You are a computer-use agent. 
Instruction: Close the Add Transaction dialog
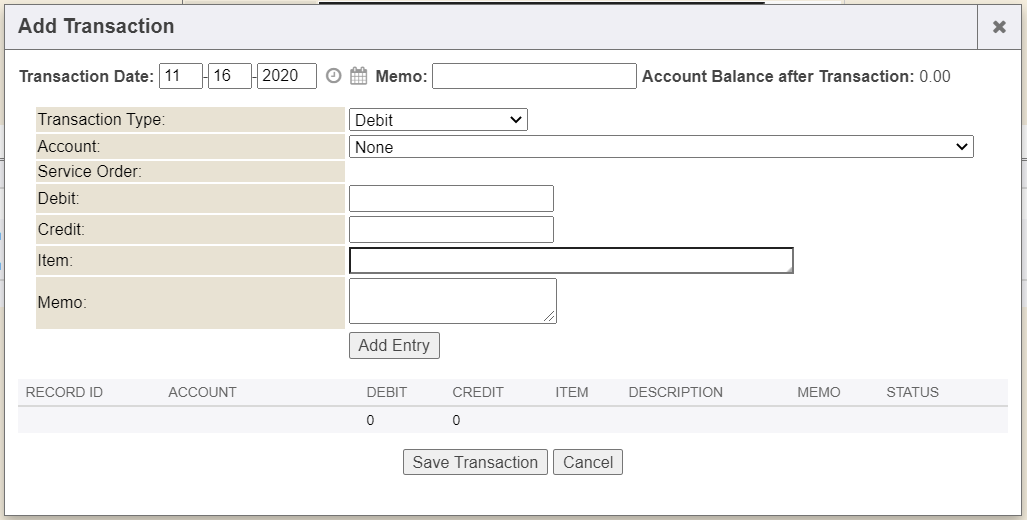[x=999, y=27]
